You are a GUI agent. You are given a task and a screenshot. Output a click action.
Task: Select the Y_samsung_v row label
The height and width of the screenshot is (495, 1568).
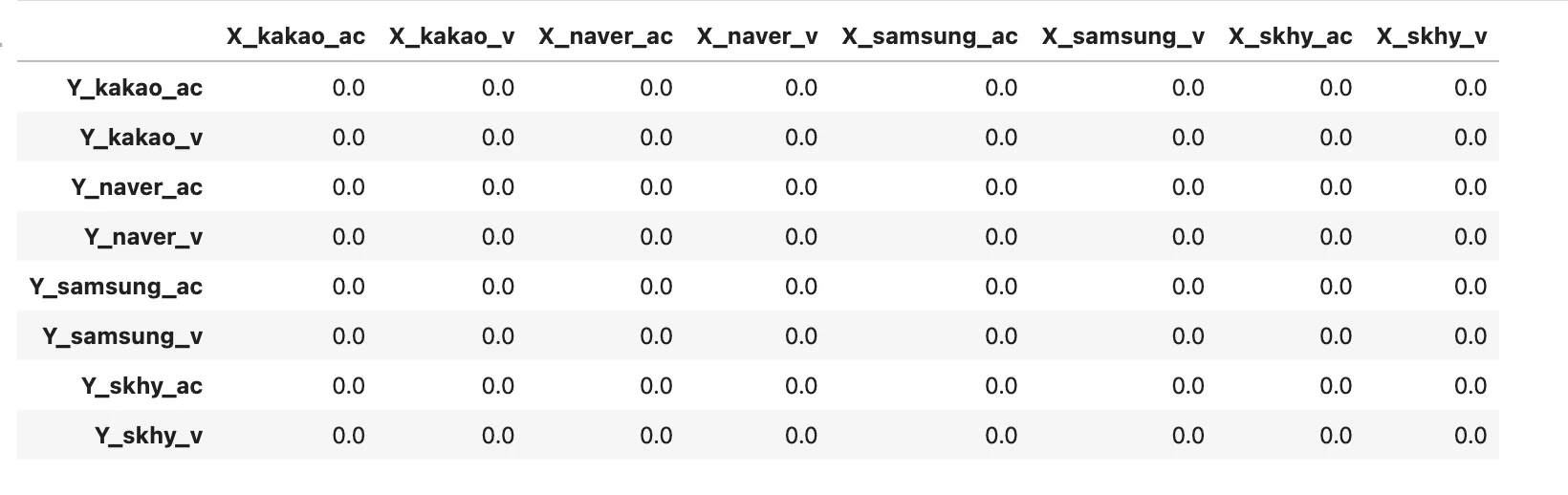pyautogui.click(x=122, y=336)
